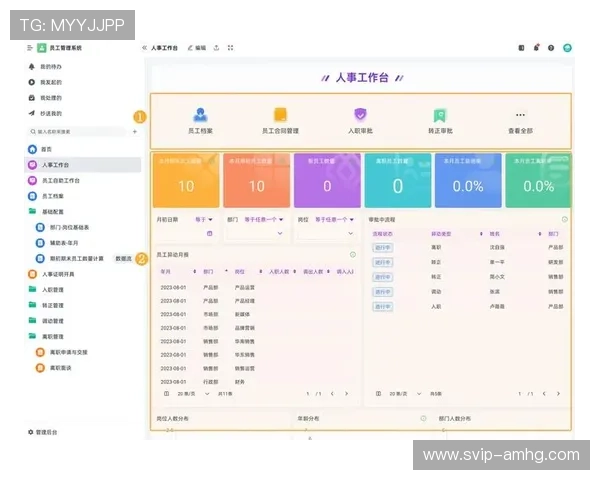This screenshot has width=600, height=480.
Task: Click info icon on 审批中流程 panel
Action: 564,219
